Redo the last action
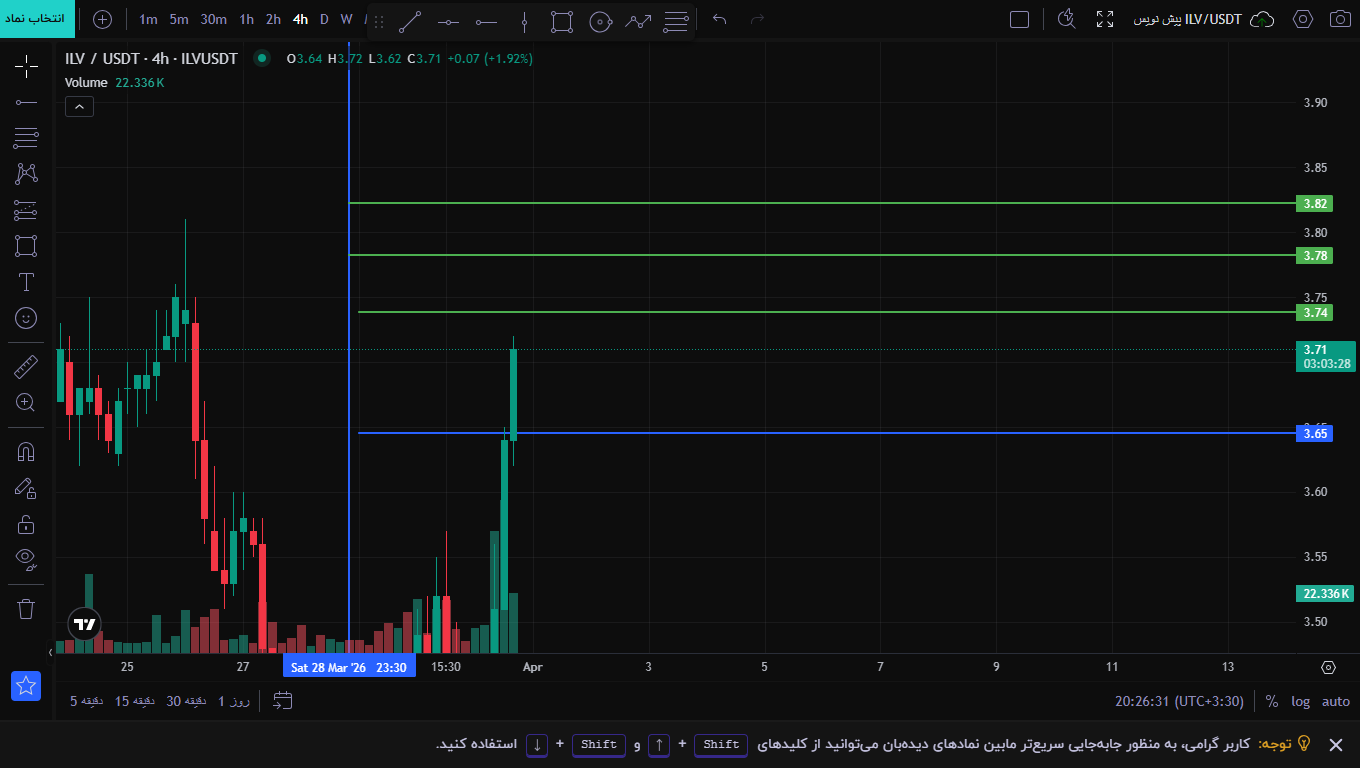This screenshot has width=1360, height=768. [757, 19]
